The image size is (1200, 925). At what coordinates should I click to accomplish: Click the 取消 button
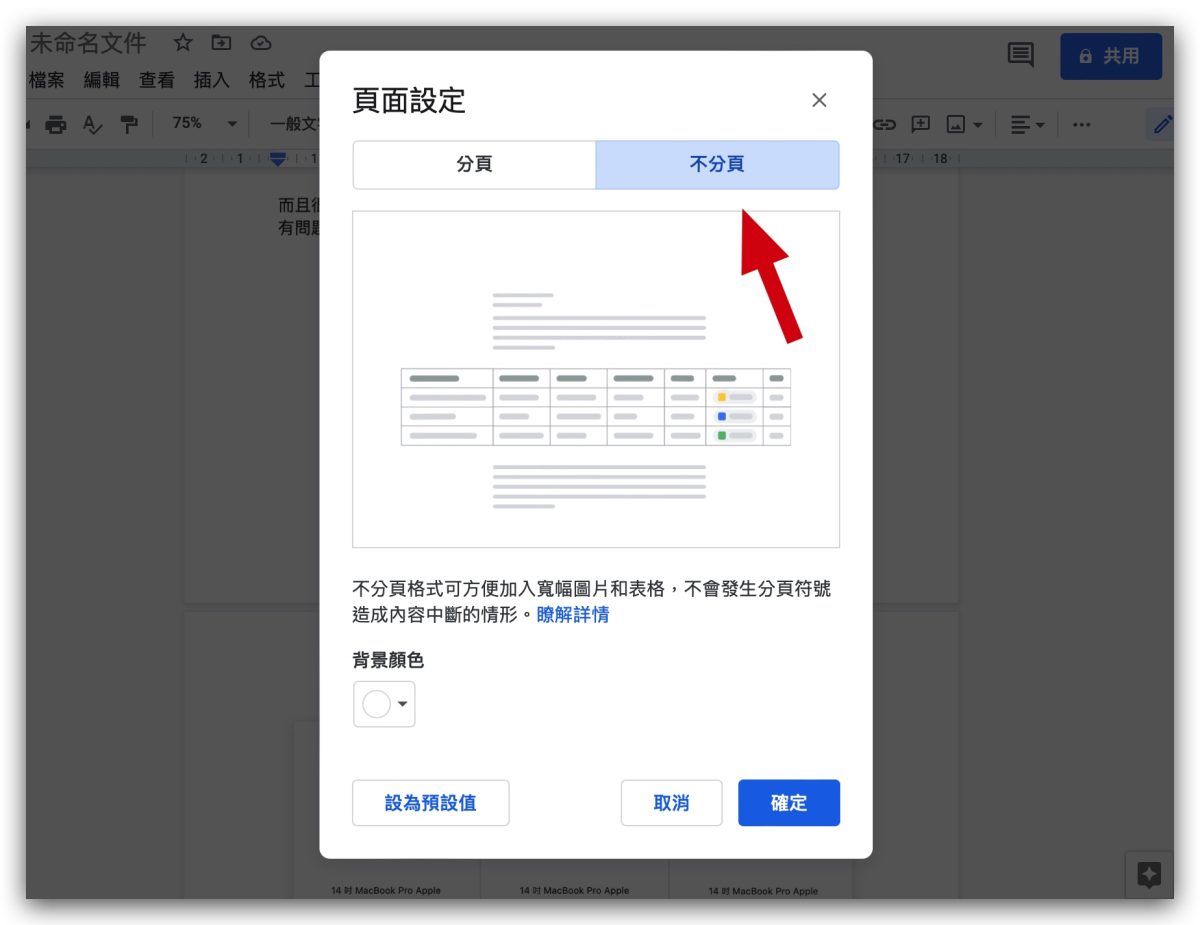(671, 803)
